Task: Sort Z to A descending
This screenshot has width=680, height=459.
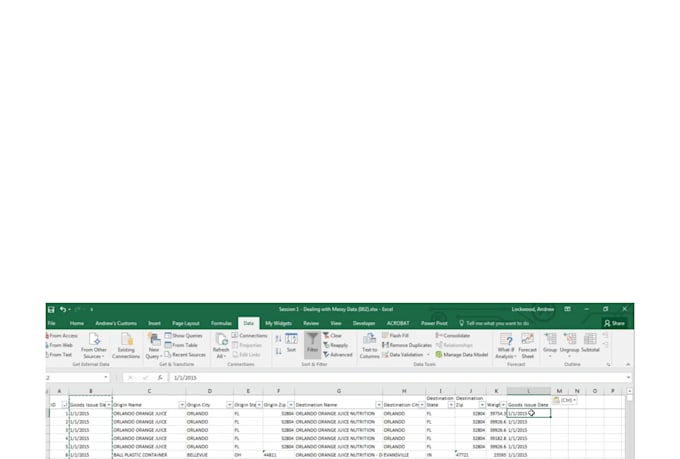Action: point(278,351)
